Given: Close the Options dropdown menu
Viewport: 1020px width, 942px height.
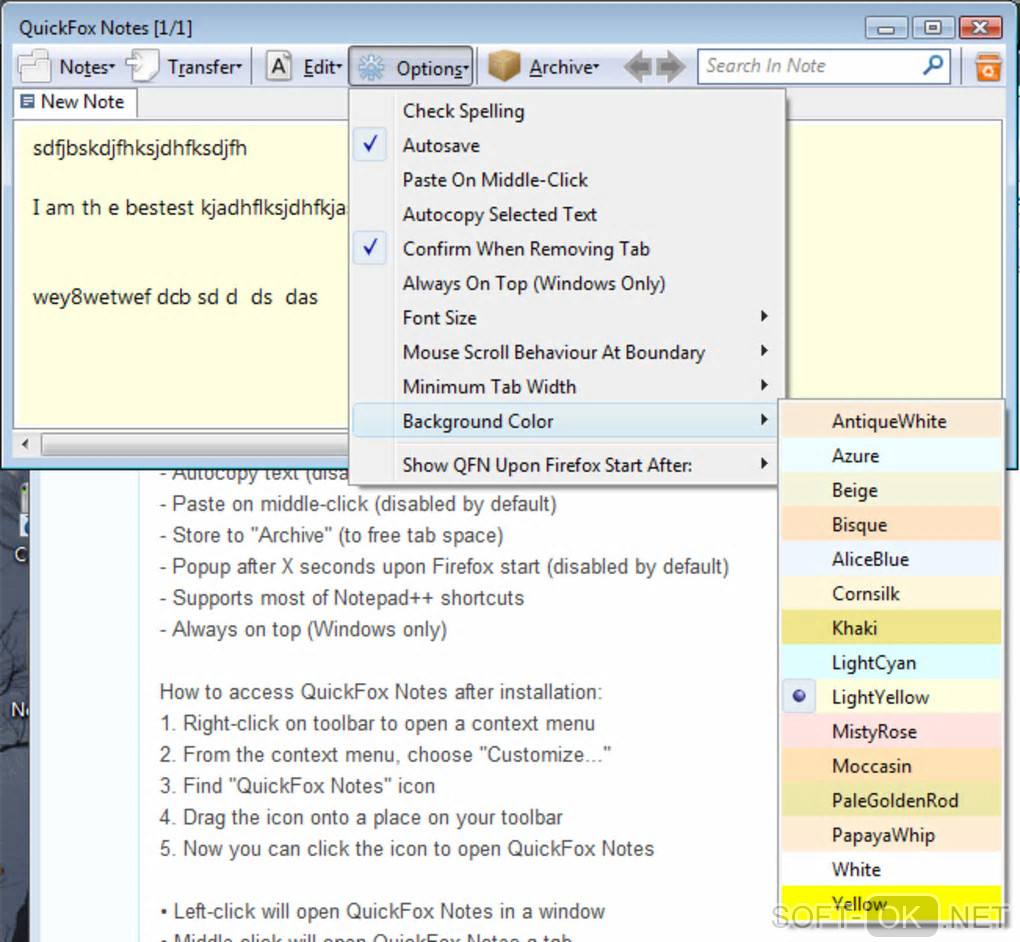Looking at the screenshot, I should pos(411,66).
